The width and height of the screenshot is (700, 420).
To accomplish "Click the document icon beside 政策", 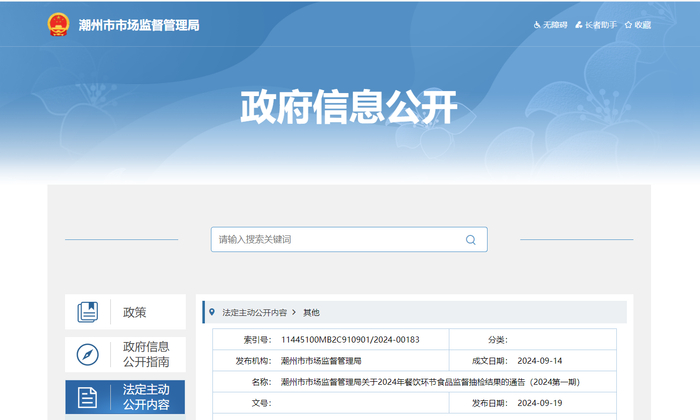I will (x=88, y=312).
